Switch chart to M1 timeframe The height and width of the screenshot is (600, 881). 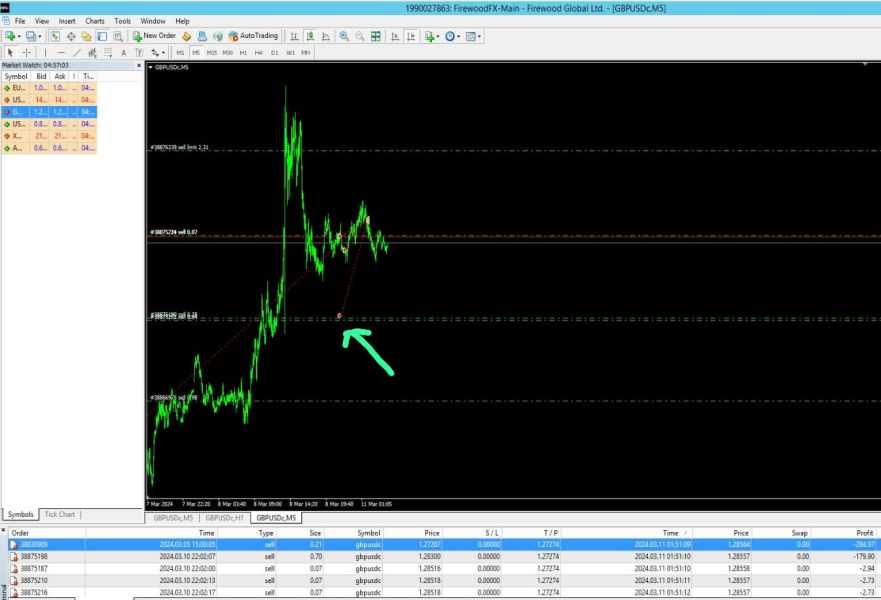click(x=180, y=52)
